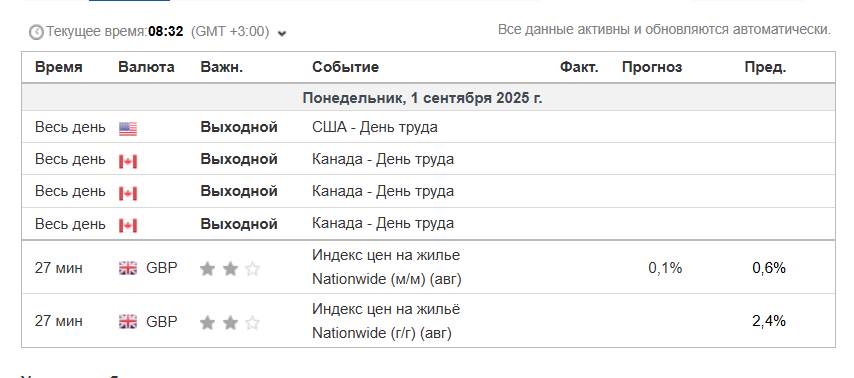Click the clock icon beside current time
This screenshot has width=854, height=378.
pyautogui.click(x=36, y=32)
